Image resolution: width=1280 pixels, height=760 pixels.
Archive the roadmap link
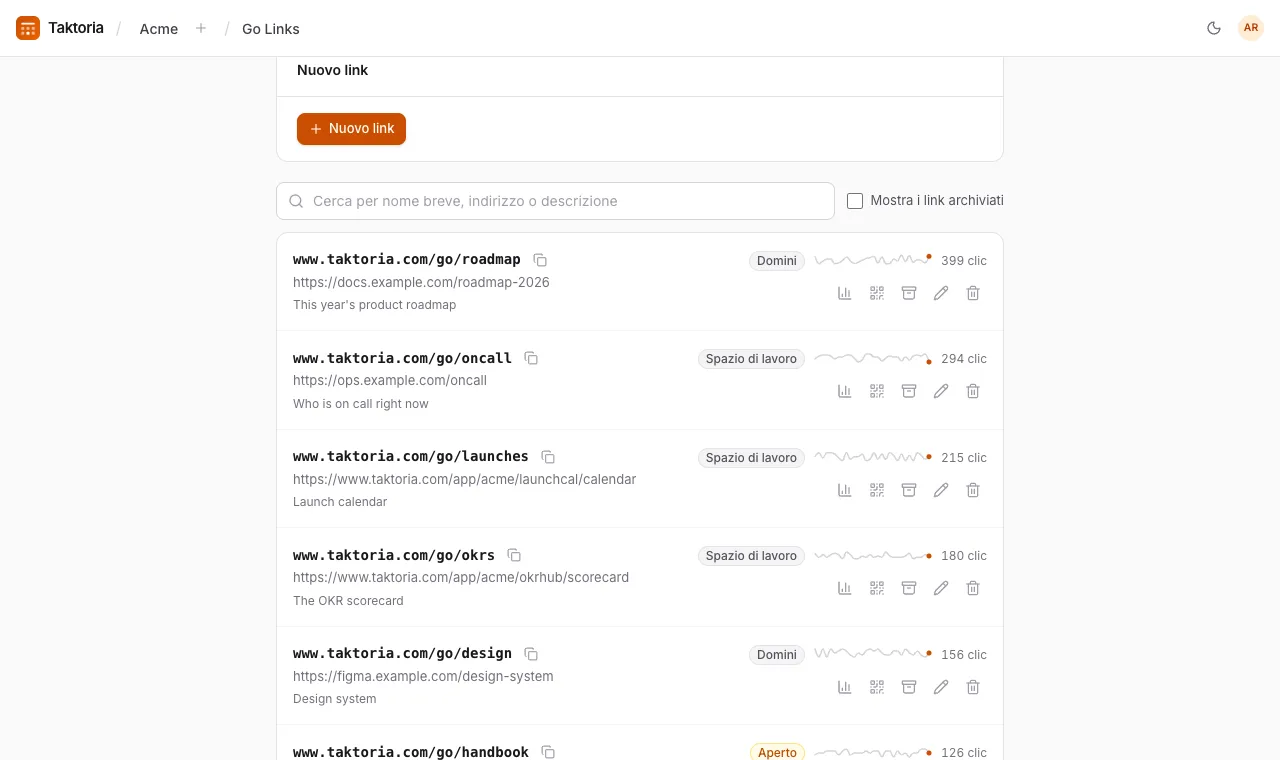[x=909, y=293]
